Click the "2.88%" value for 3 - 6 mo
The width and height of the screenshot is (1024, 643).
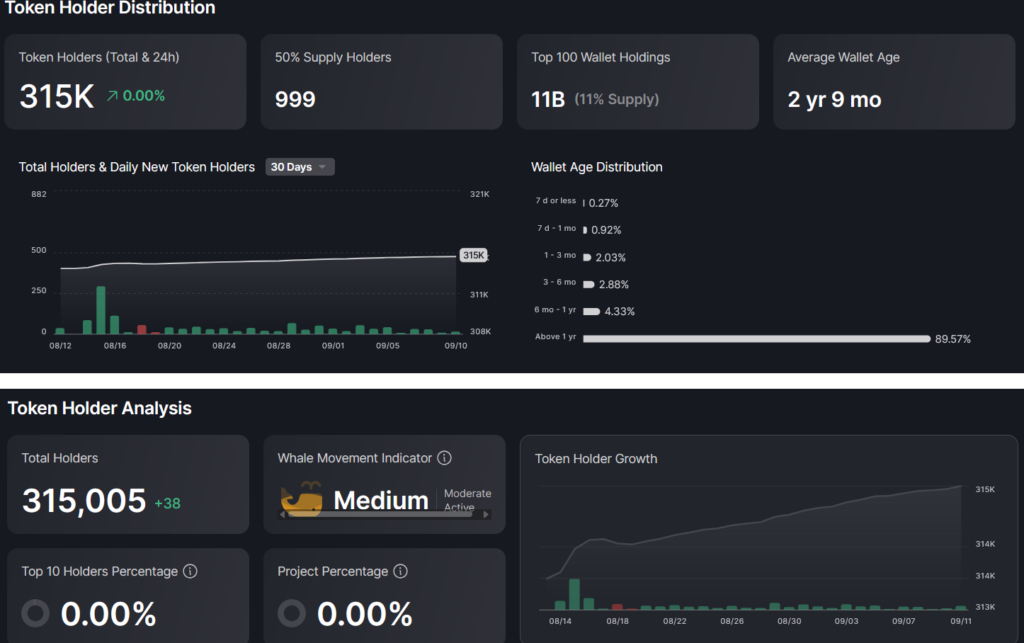614,285
